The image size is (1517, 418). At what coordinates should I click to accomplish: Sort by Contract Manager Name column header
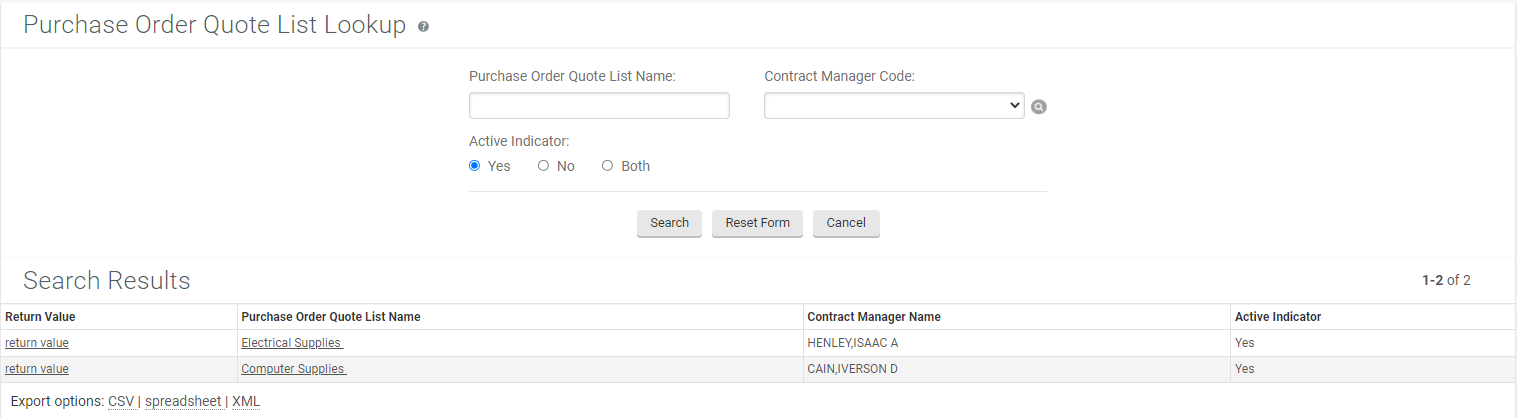(x=873, y=317)
